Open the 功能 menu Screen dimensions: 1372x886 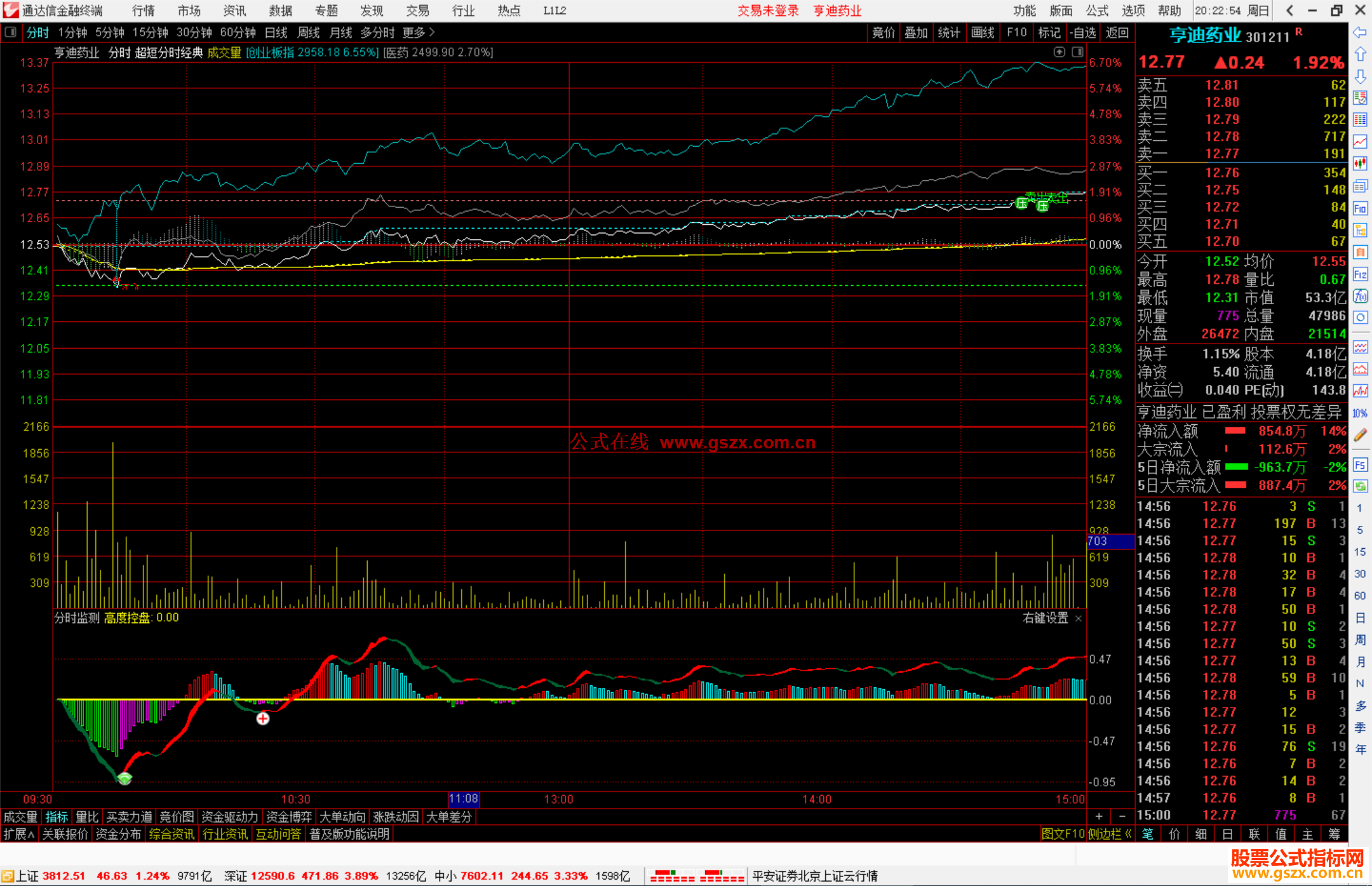pos(1024,11)
